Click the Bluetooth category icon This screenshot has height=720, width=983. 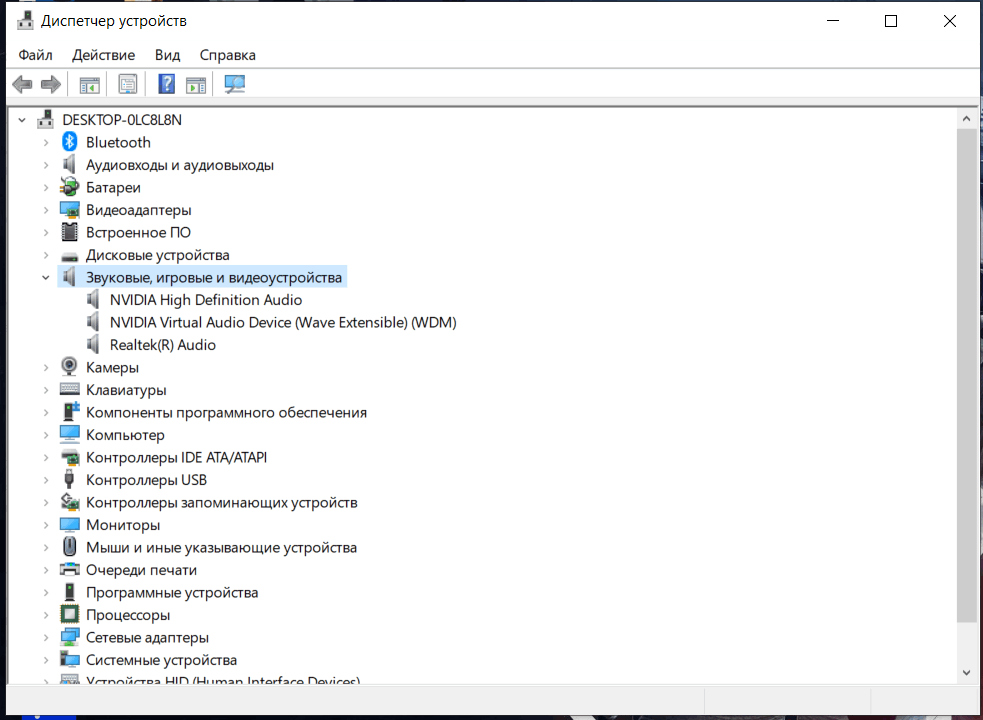(x=70, y=142)
